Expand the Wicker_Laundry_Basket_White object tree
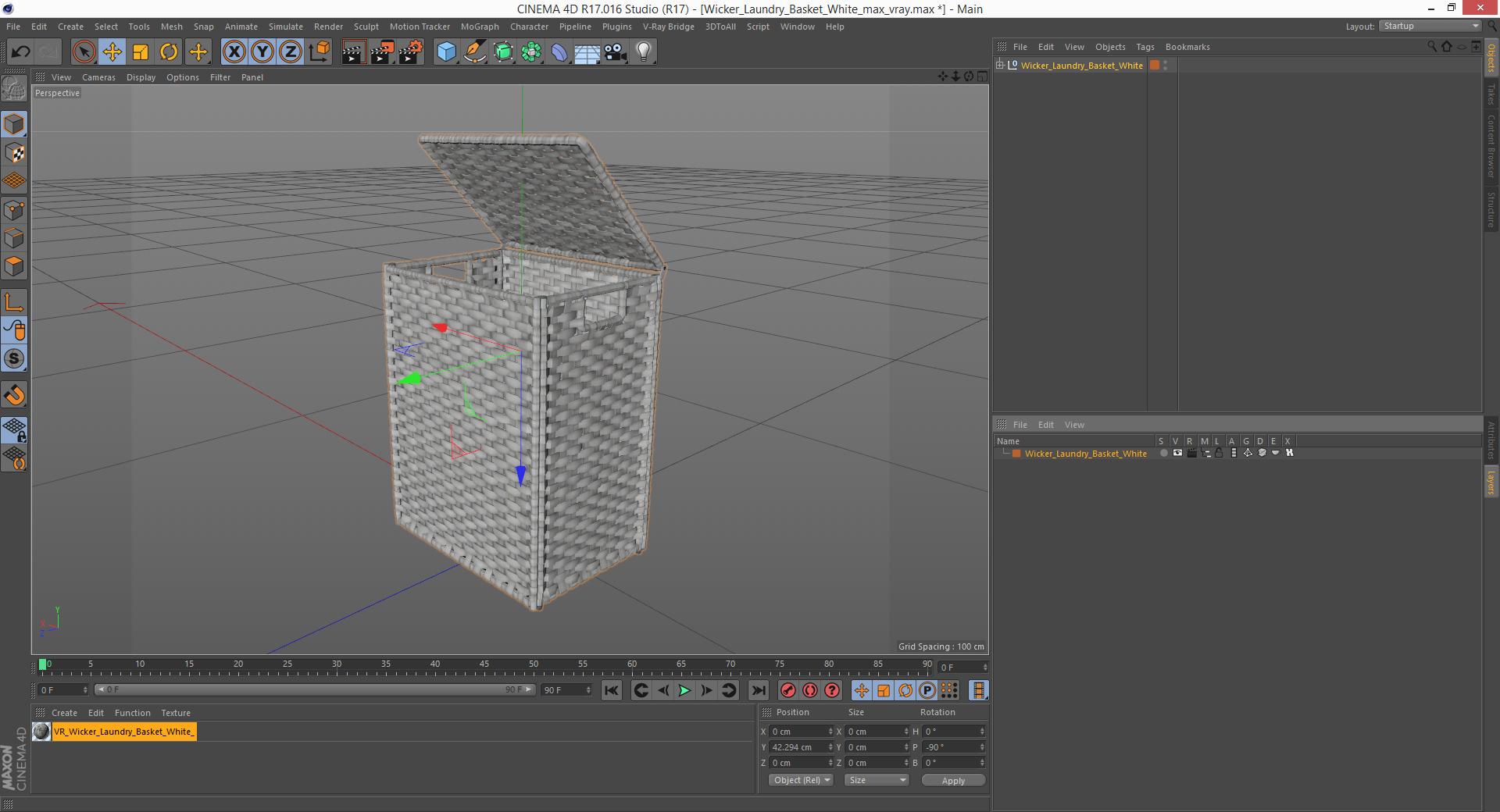This screenshot has height=812, width=1500. pos(999,65)
